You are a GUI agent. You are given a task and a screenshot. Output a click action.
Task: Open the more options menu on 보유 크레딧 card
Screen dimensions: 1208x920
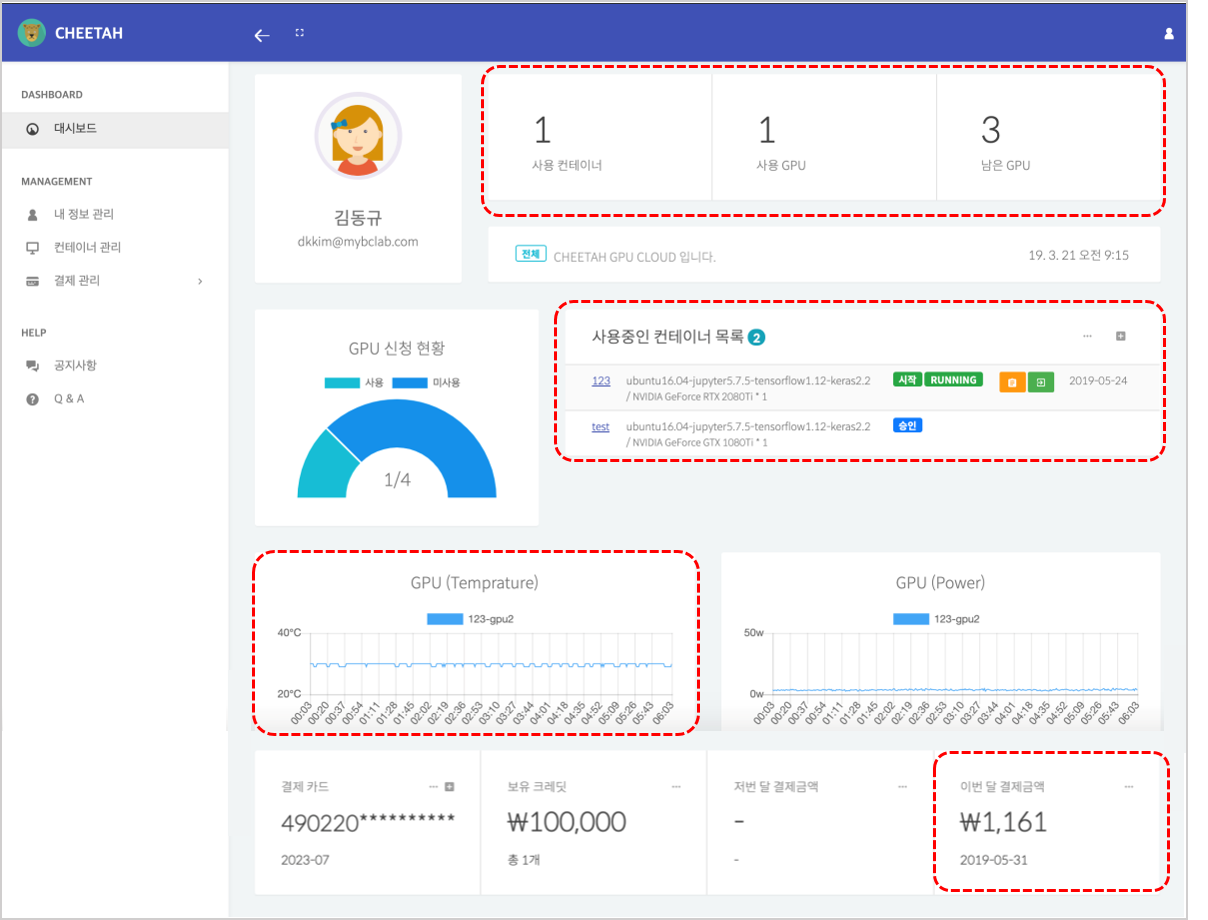click(x=676, y=787)
